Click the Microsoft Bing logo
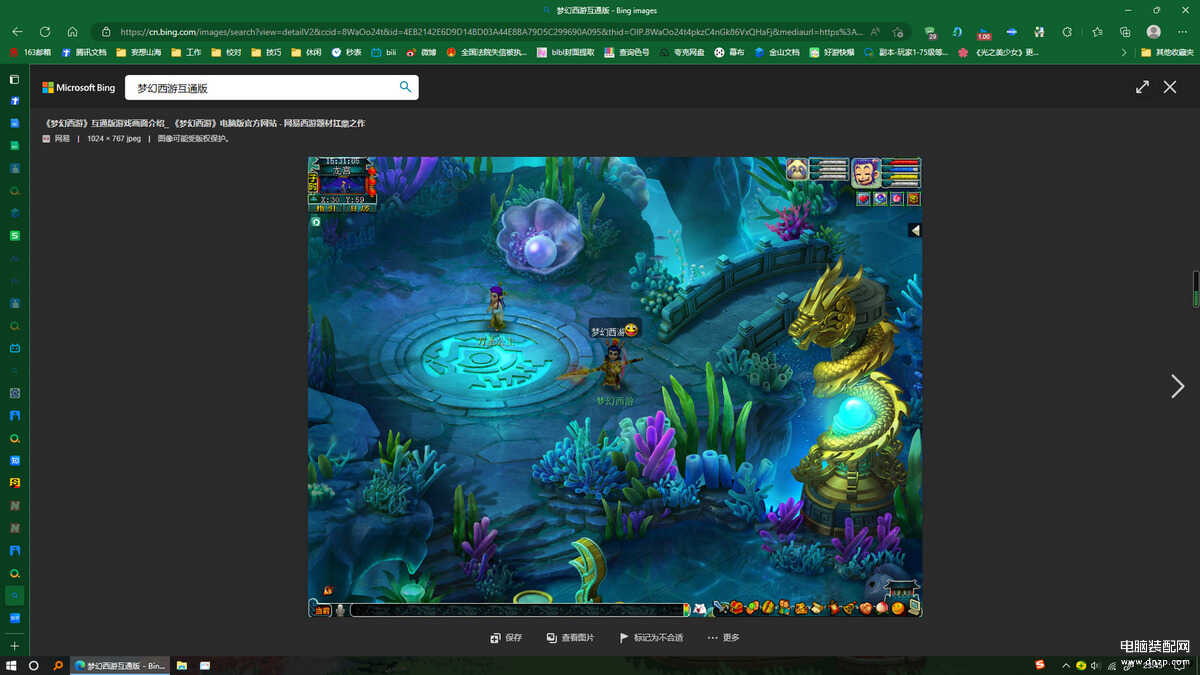1200x675 pixels. pyautogui.click(x=78, y=88)
